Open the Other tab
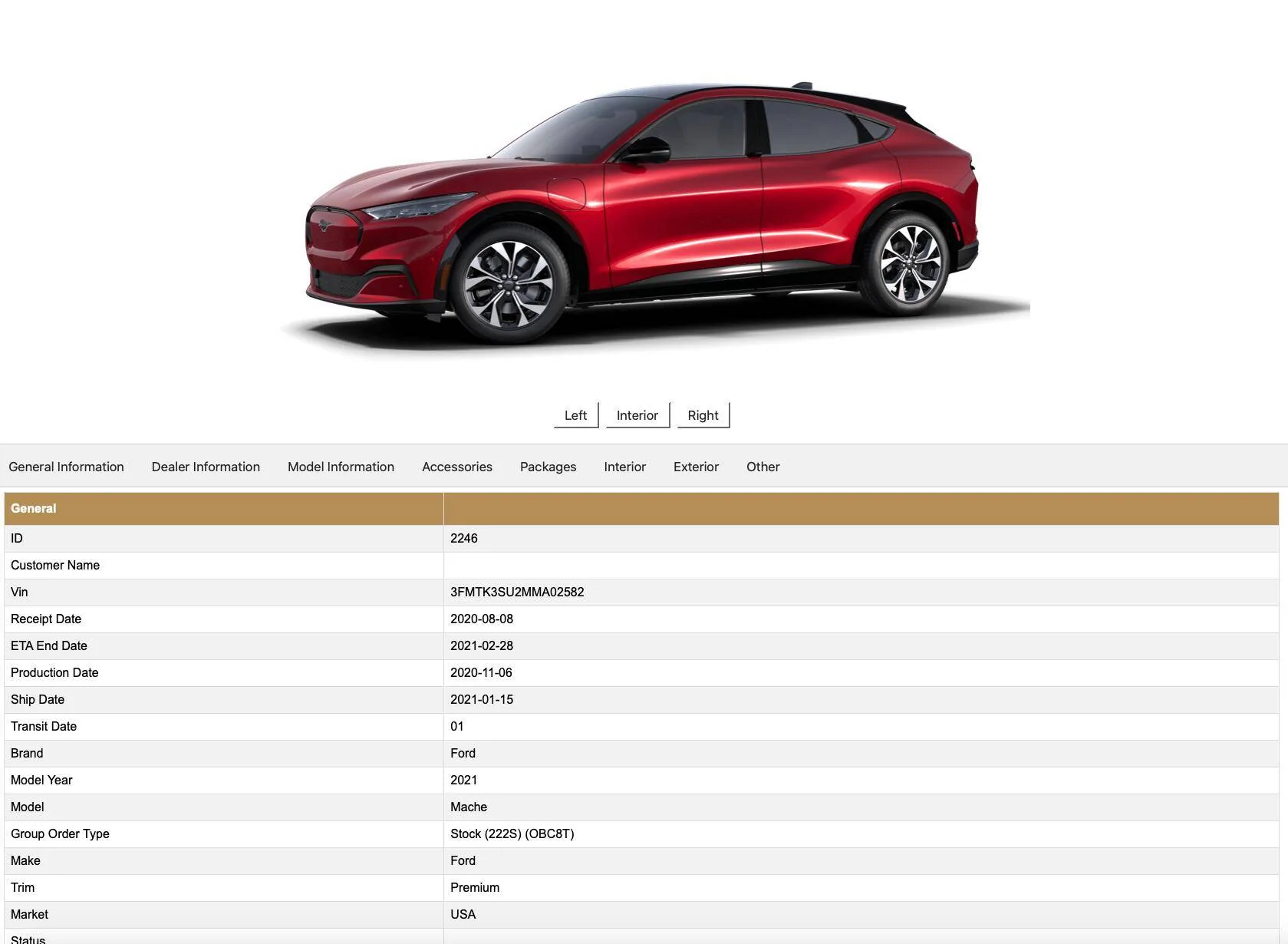1288x944 pixels. 763,467
